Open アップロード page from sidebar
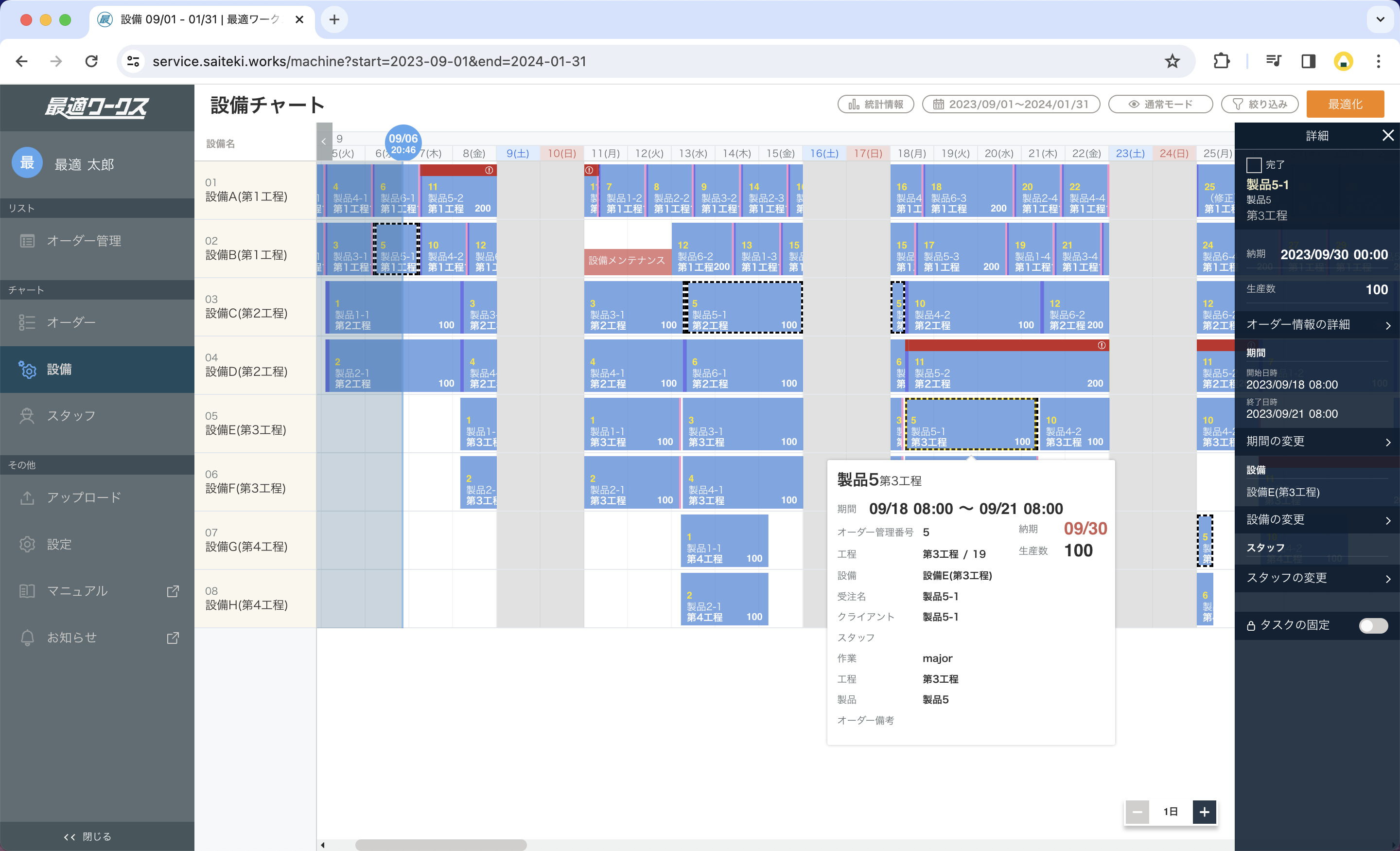Image resolution: width=1400 pixels, height=851 pixels. 84,497
